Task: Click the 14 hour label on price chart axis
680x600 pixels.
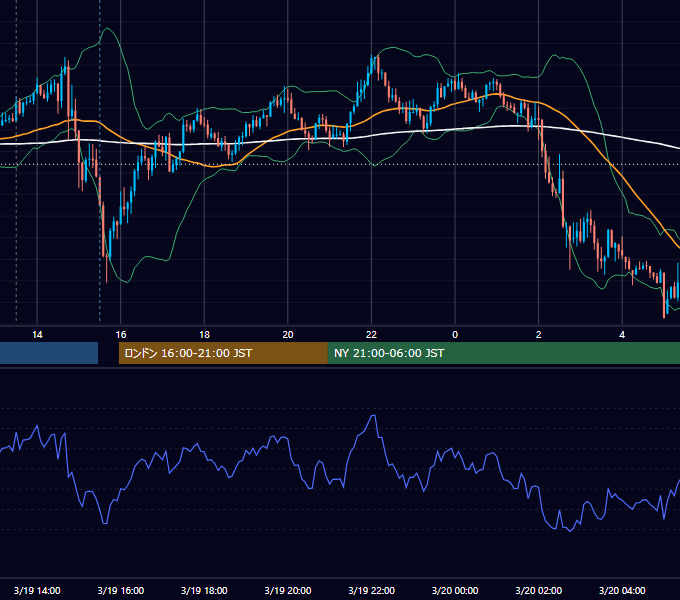Action: click(x=37, y=335)
